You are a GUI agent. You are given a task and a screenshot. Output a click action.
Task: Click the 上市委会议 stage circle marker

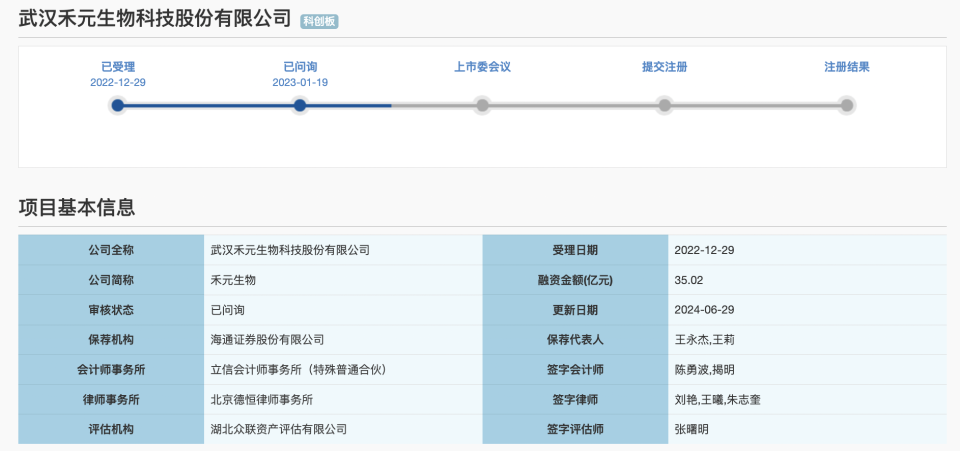482,105
